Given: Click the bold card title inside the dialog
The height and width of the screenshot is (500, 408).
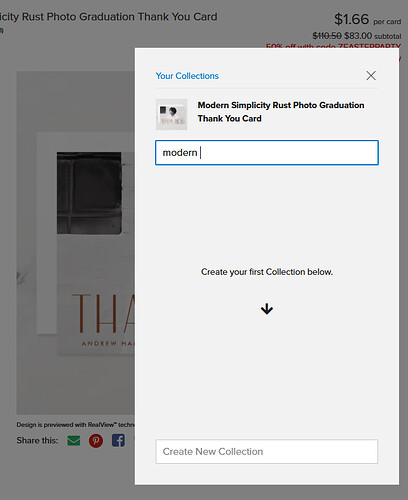Looking at the screenshot, I should [281, 112].
